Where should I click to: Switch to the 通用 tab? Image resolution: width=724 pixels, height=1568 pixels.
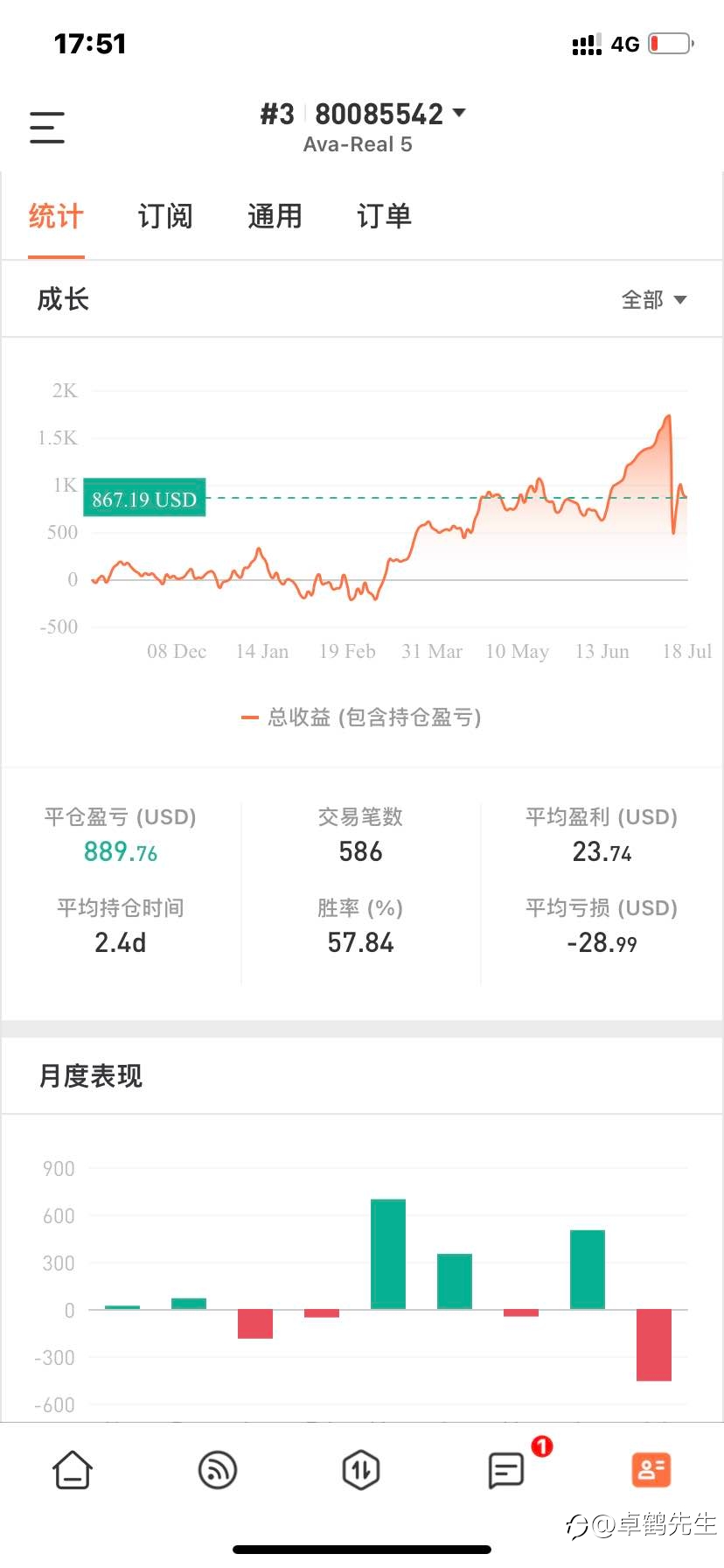(275, 216)
